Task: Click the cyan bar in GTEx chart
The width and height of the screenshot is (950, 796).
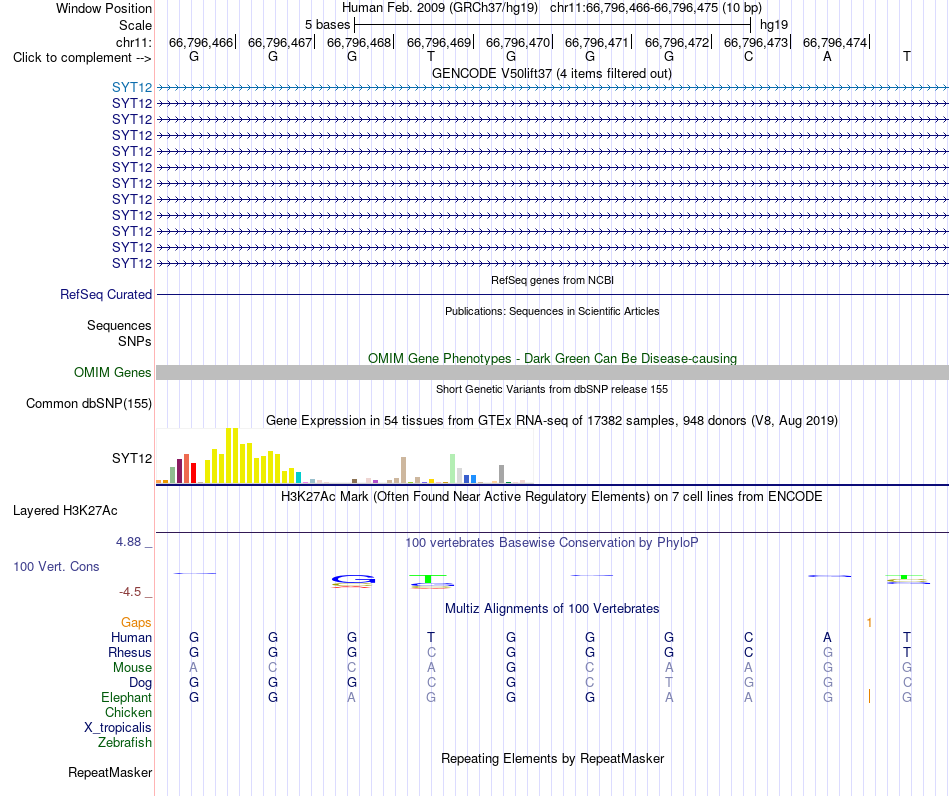Action: (298, 477)
